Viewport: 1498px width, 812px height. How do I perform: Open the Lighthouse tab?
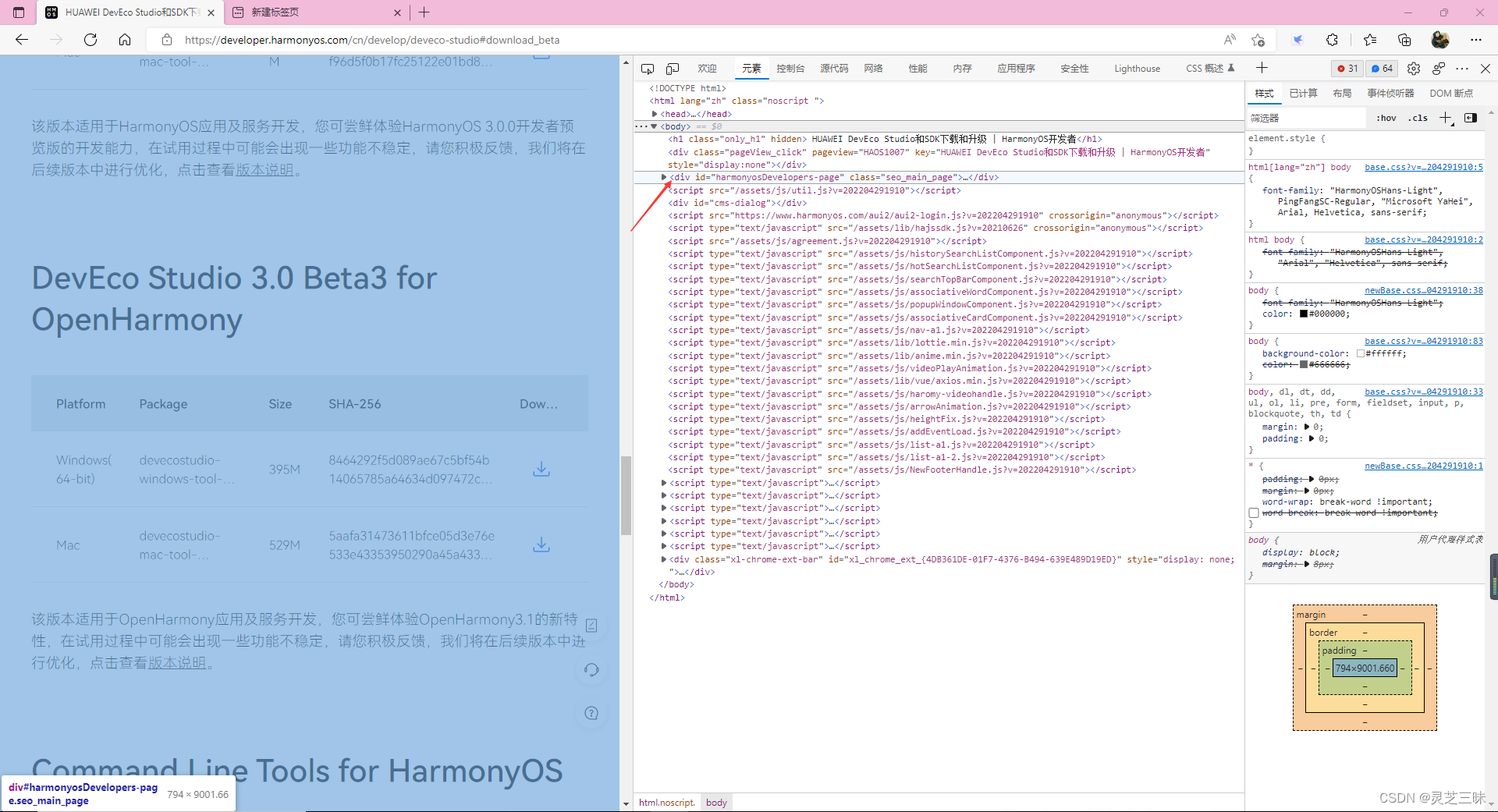click(1137, 69)
